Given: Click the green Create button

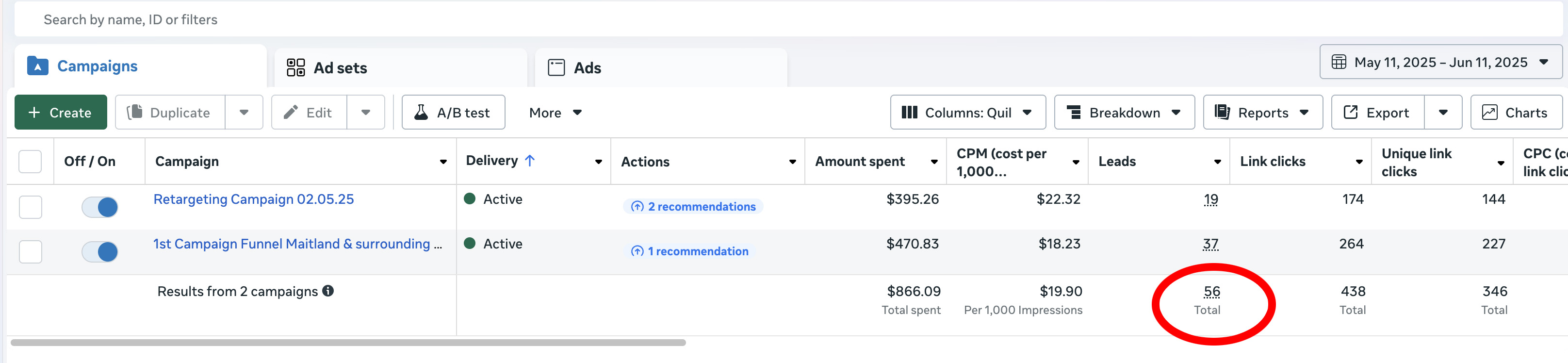Looking at the screenshot, I should [x=61, y=113].
